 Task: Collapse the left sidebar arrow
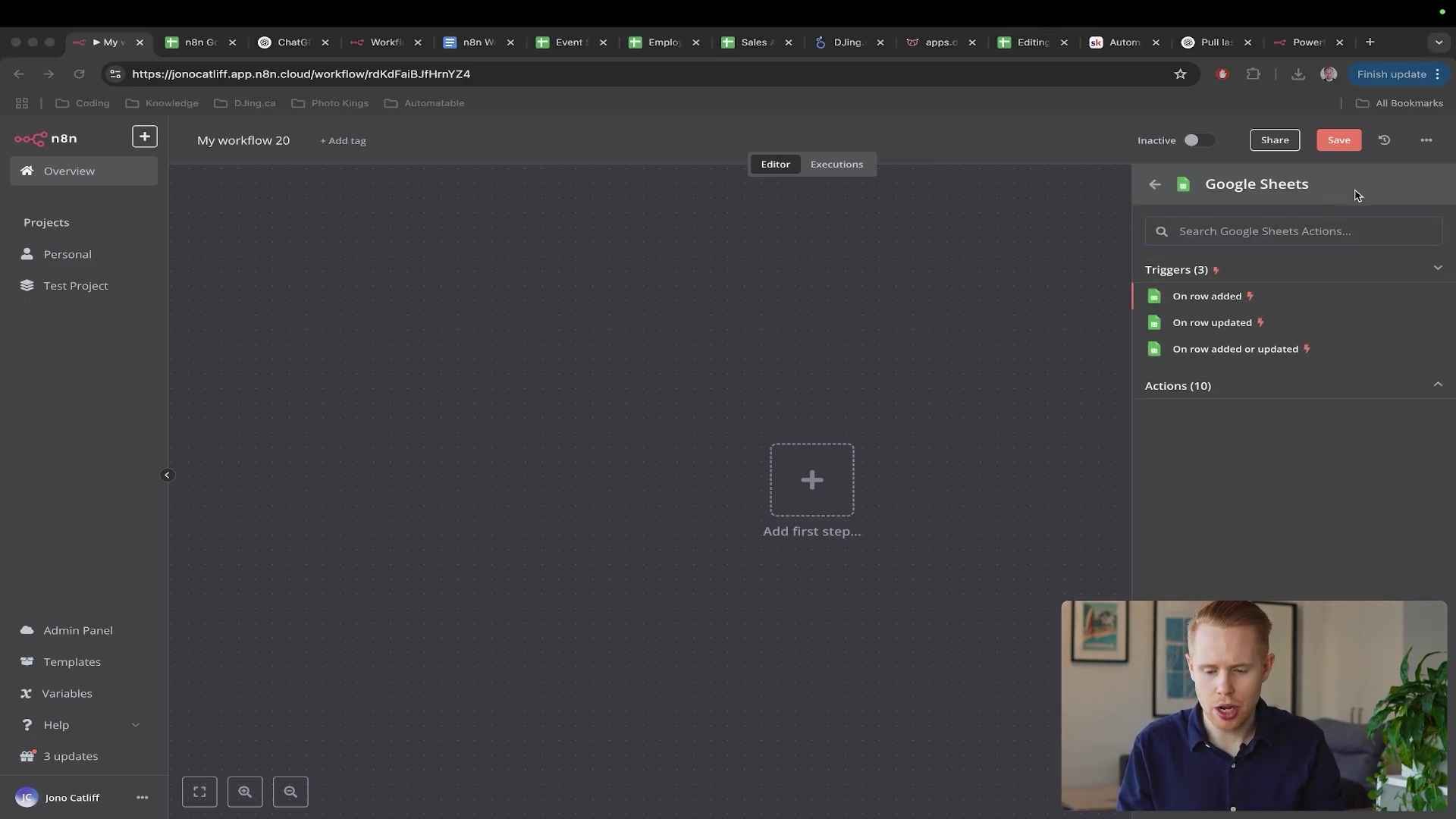pyautogui.click(x=167, y=475)
